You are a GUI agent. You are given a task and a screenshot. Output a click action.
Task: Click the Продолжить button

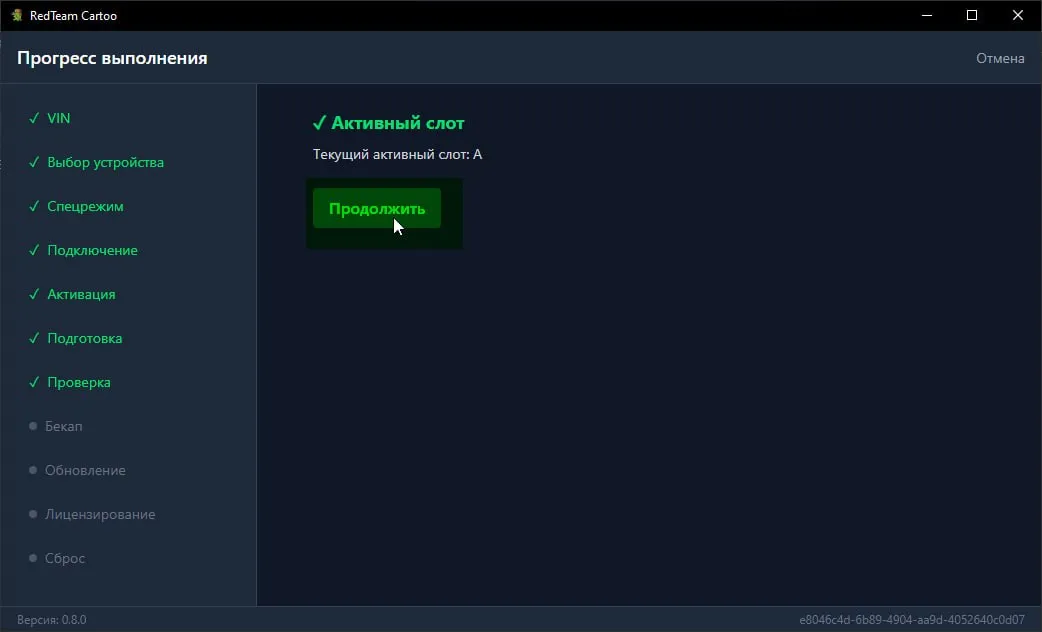pyautogui.click(x=377, y=208)
